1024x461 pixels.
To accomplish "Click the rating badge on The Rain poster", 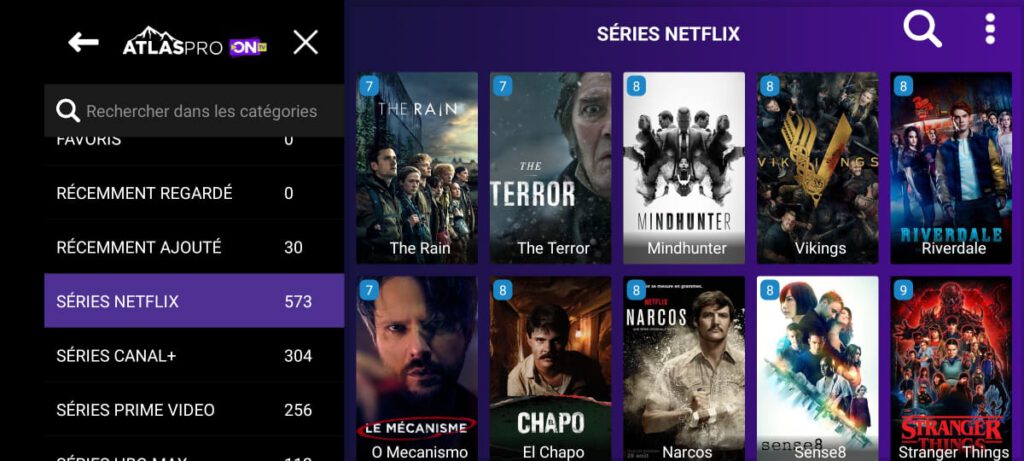I will tap(369, 86).
